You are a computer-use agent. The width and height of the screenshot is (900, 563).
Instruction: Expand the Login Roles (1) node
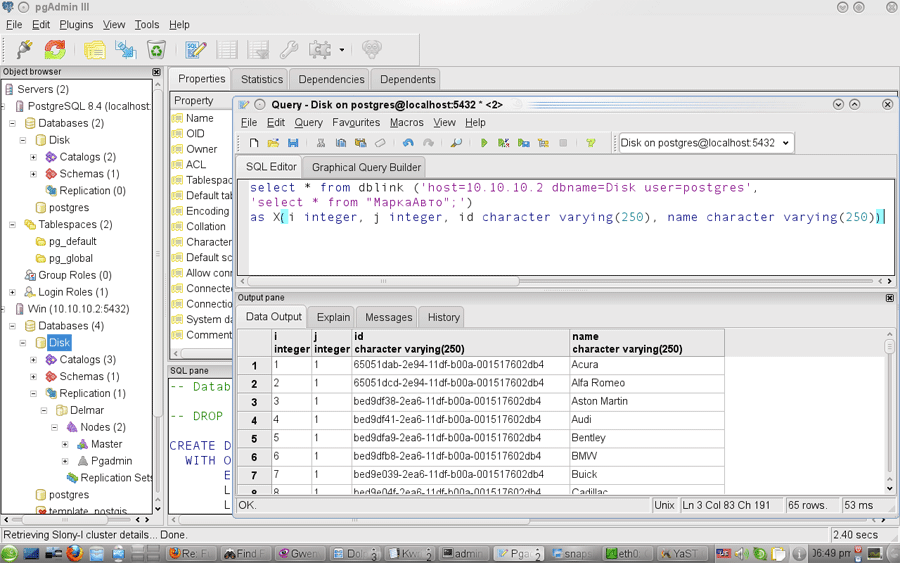coord(12,292)
